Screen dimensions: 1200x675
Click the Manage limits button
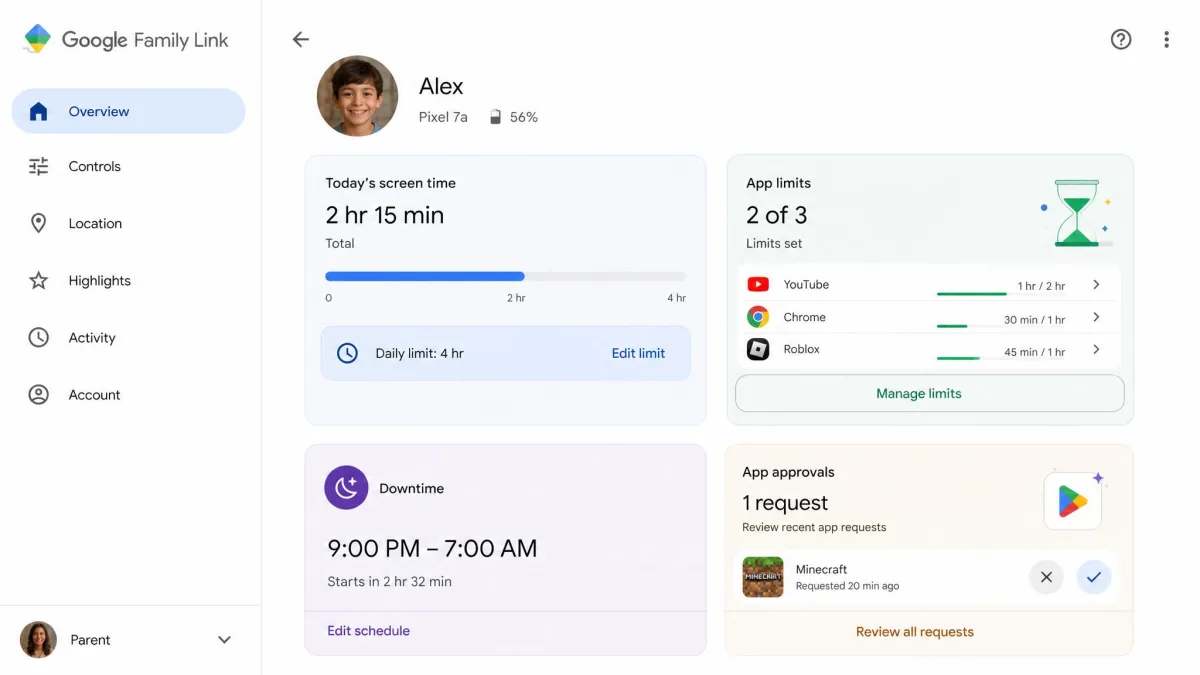929,393
